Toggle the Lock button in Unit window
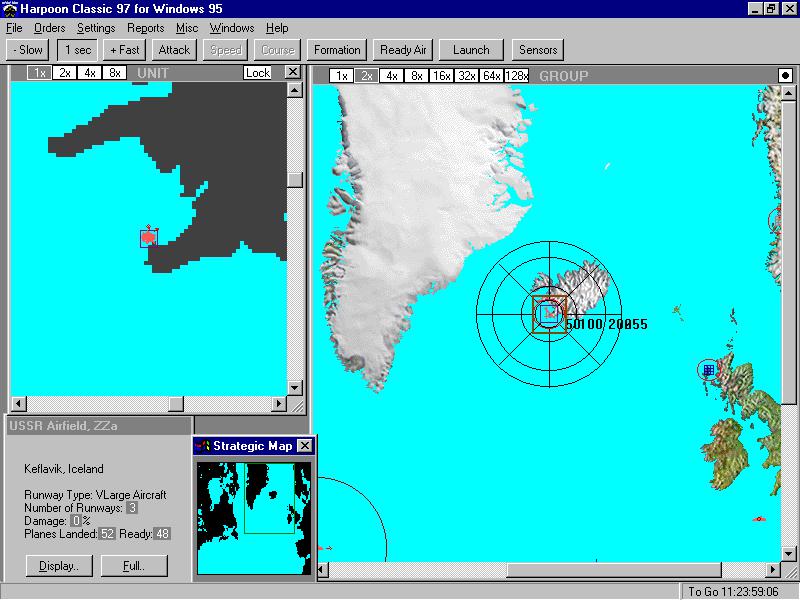The width and height of the screenshot is (800, 600). (x=257, y=73)
